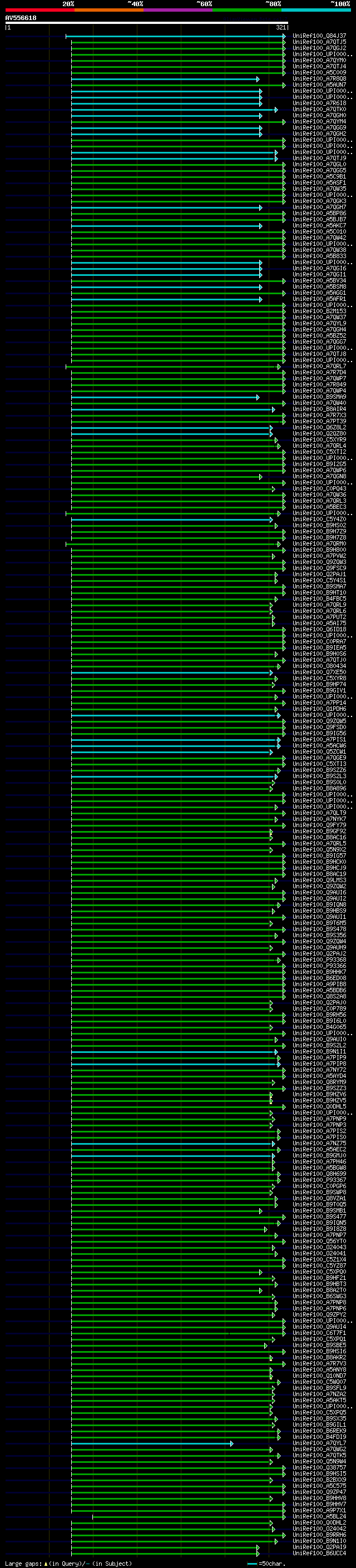Click the cyan ~100% identity legend bar
The width and height of the screenshot is (356, 1568).
pyautogui.click(x=317, y=10)
